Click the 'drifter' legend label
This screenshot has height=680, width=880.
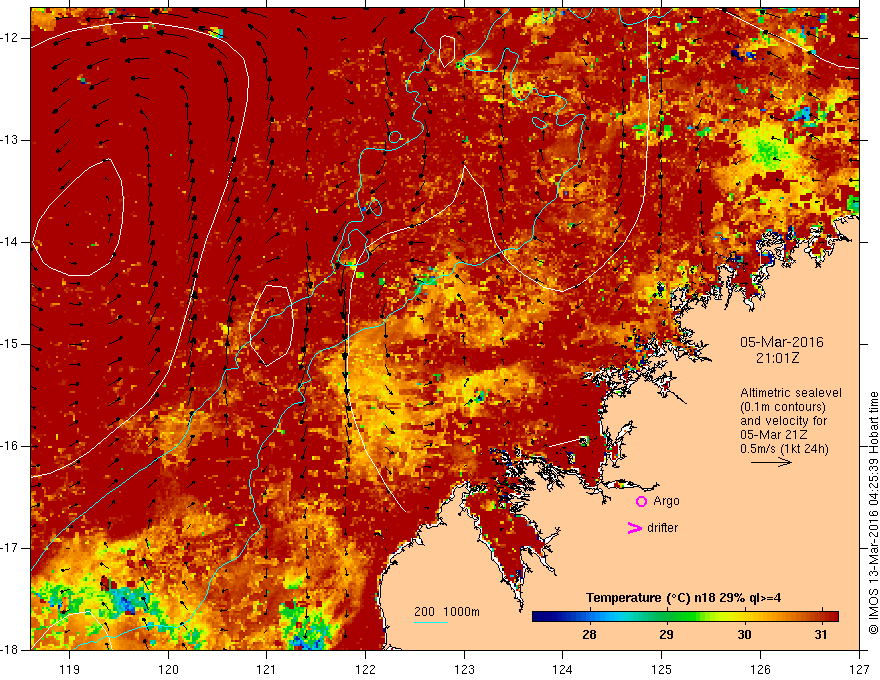point(662,528)
